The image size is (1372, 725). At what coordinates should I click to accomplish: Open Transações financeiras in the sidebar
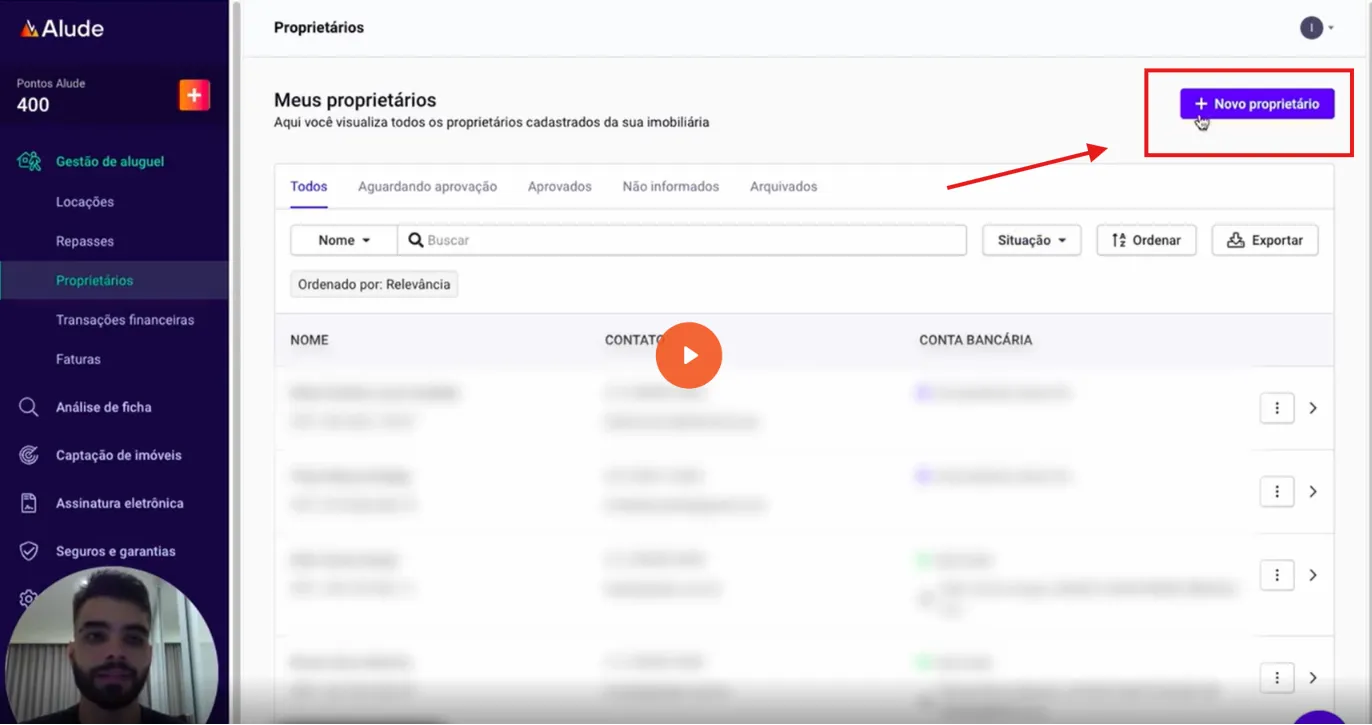(x=125, y=320)
